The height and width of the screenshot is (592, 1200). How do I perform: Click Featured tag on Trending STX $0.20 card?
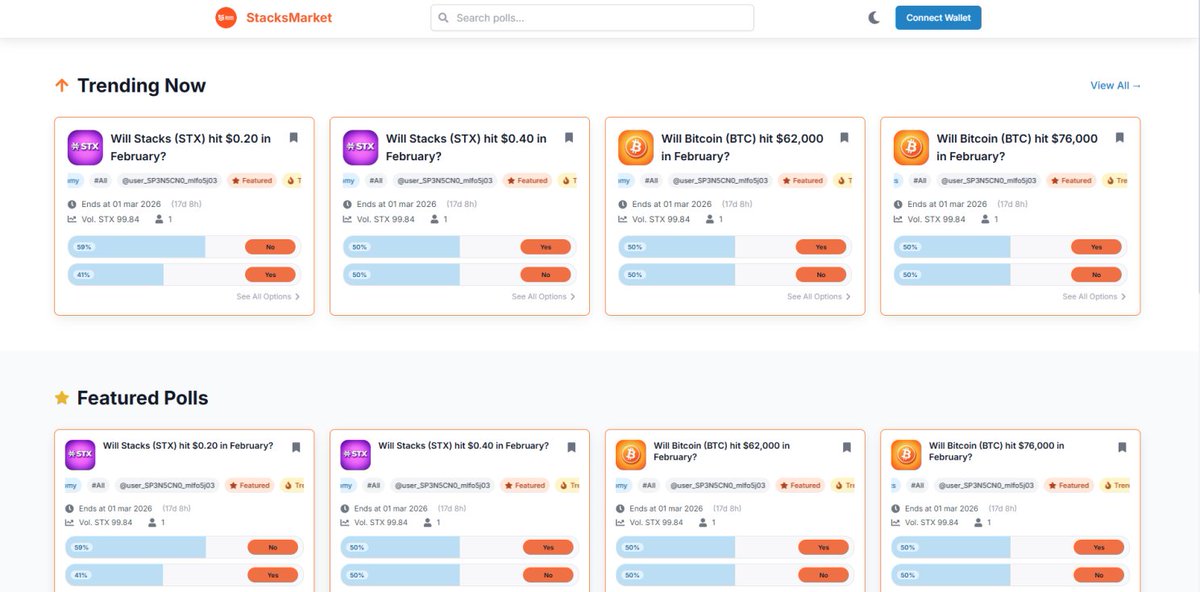pos(252,181)
